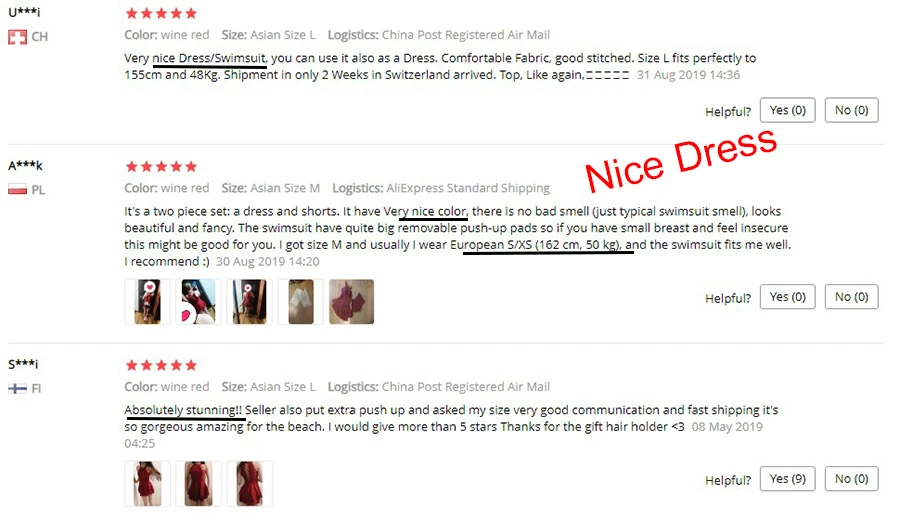This screenshot has height=520, width=900.
Task: Click the five-star rating of S***i's review
Action: pyautogui.click(x=161, y=365)
